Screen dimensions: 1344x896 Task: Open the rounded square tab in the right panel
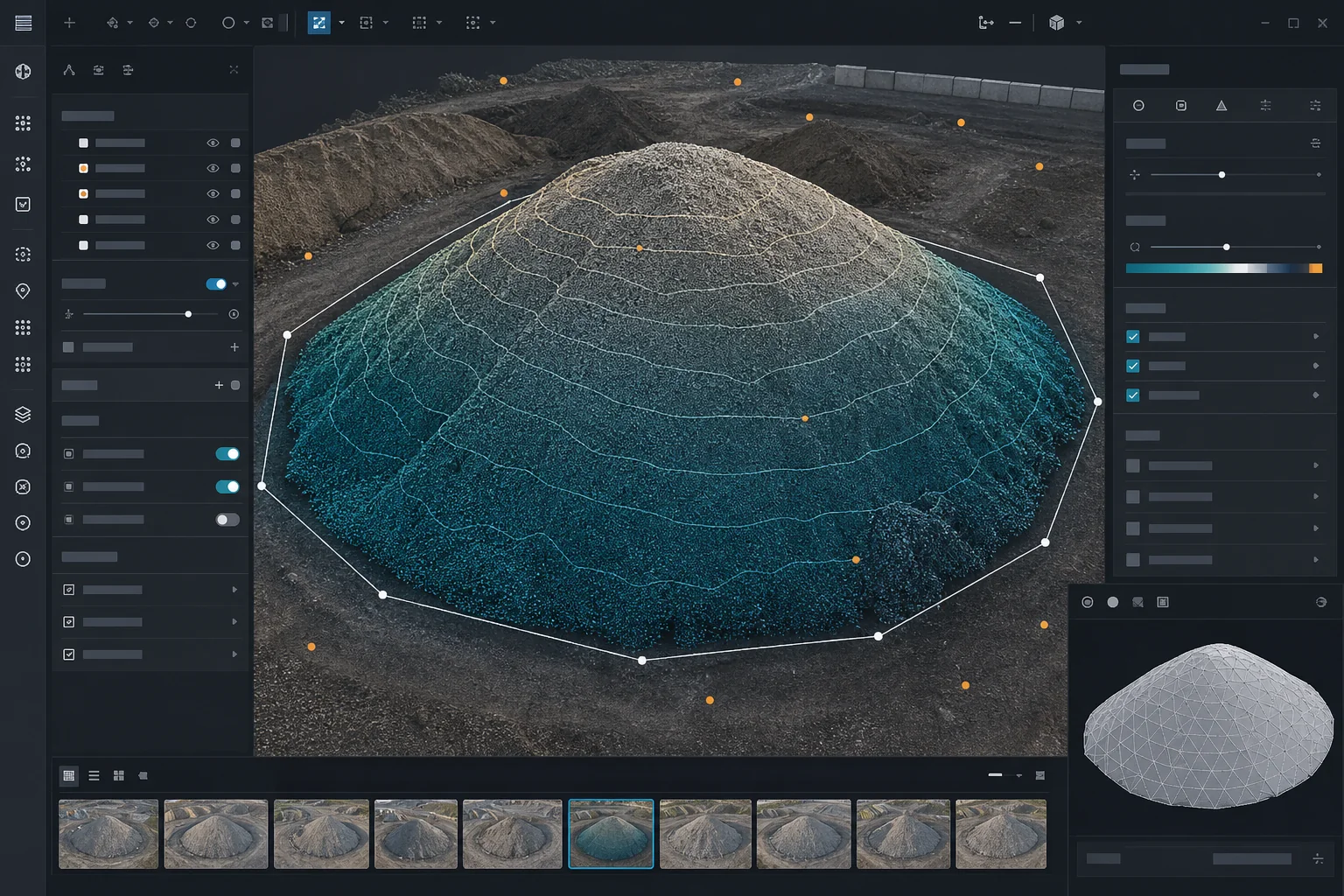(x=1181, y=106)
